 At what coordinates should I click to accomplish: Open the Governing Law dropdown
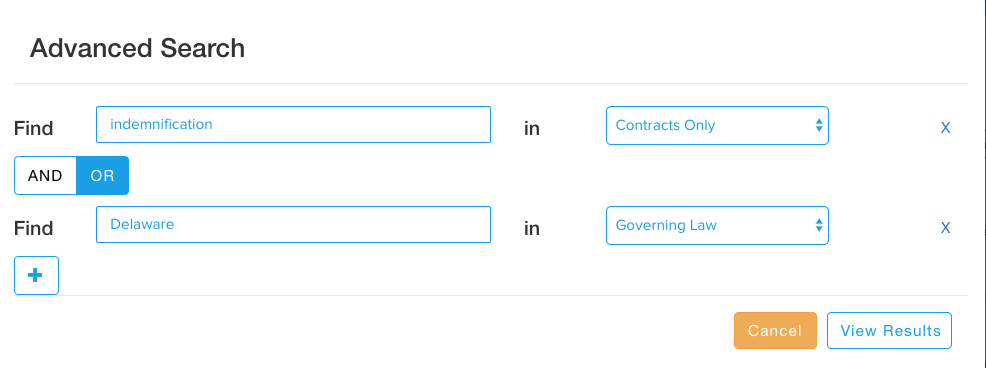tap(717, 225)
